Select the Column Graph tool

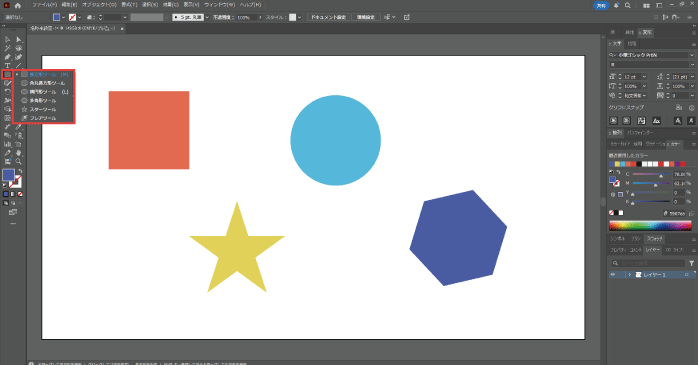point(8,144)
